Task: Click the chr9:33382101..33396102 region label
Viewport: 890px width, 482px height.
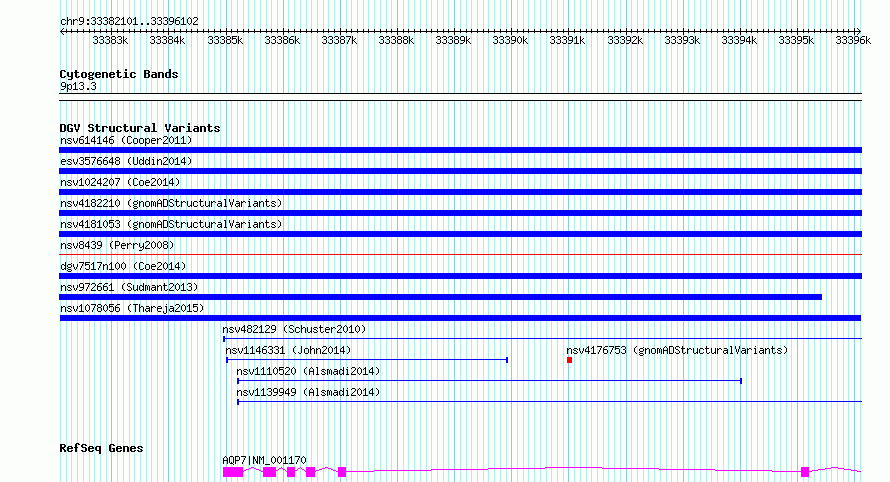Action: coord(129,21)
